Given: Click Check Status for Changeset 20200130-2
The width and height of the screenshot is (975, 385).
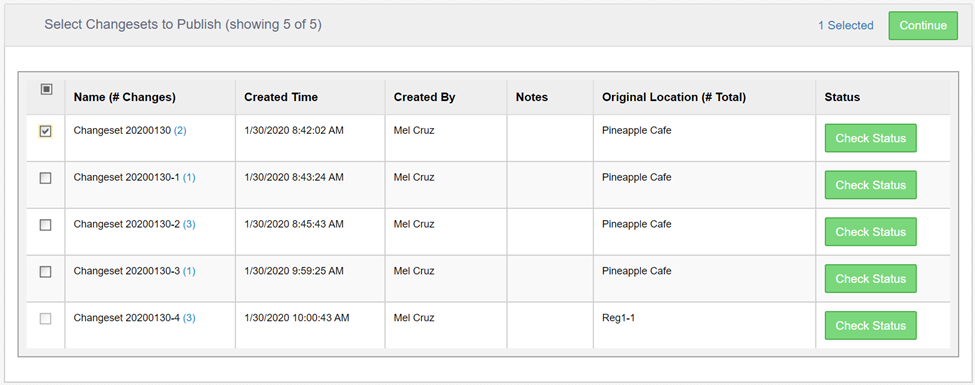Looking at the screenshot, I should 871,232.
